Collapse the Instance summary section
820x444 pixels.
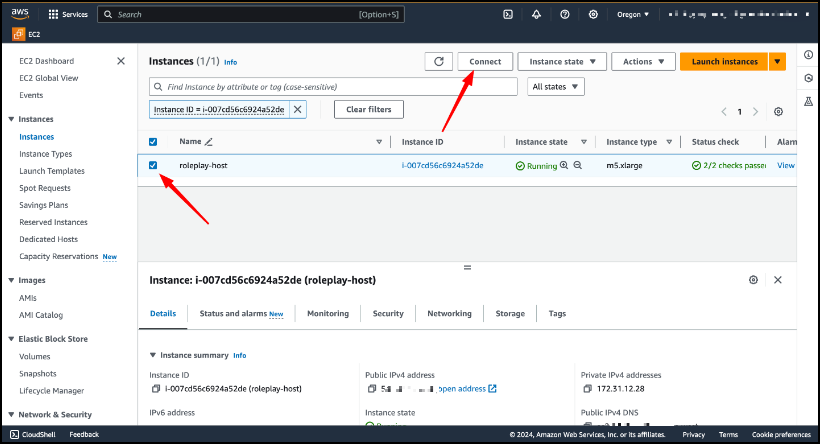(153, 355)
